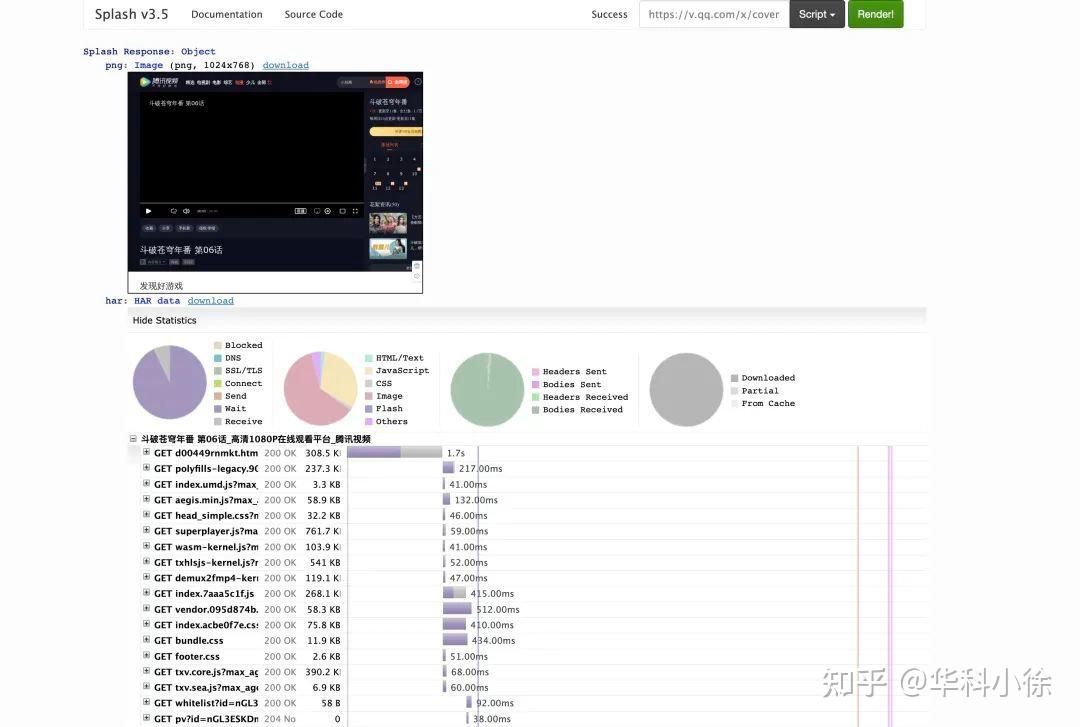Expand GET d00449rnmkt.htm request row

point(146,452)
